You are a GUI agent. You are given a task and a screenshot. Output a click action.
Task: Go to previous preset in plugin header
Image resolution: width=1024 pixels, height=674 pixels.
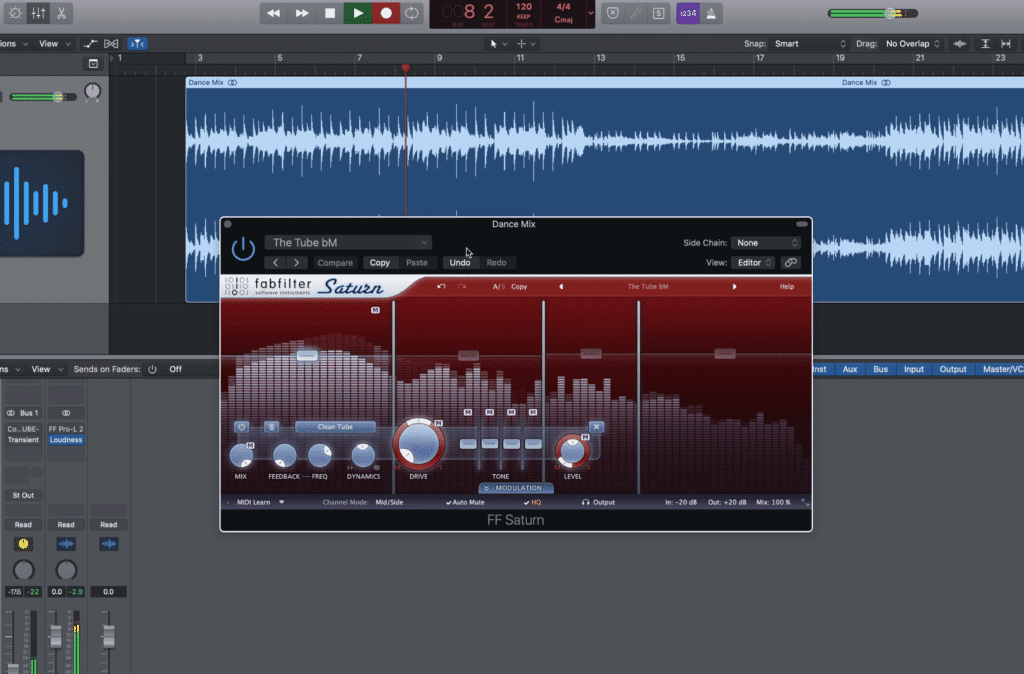click(x=276, y=263)
